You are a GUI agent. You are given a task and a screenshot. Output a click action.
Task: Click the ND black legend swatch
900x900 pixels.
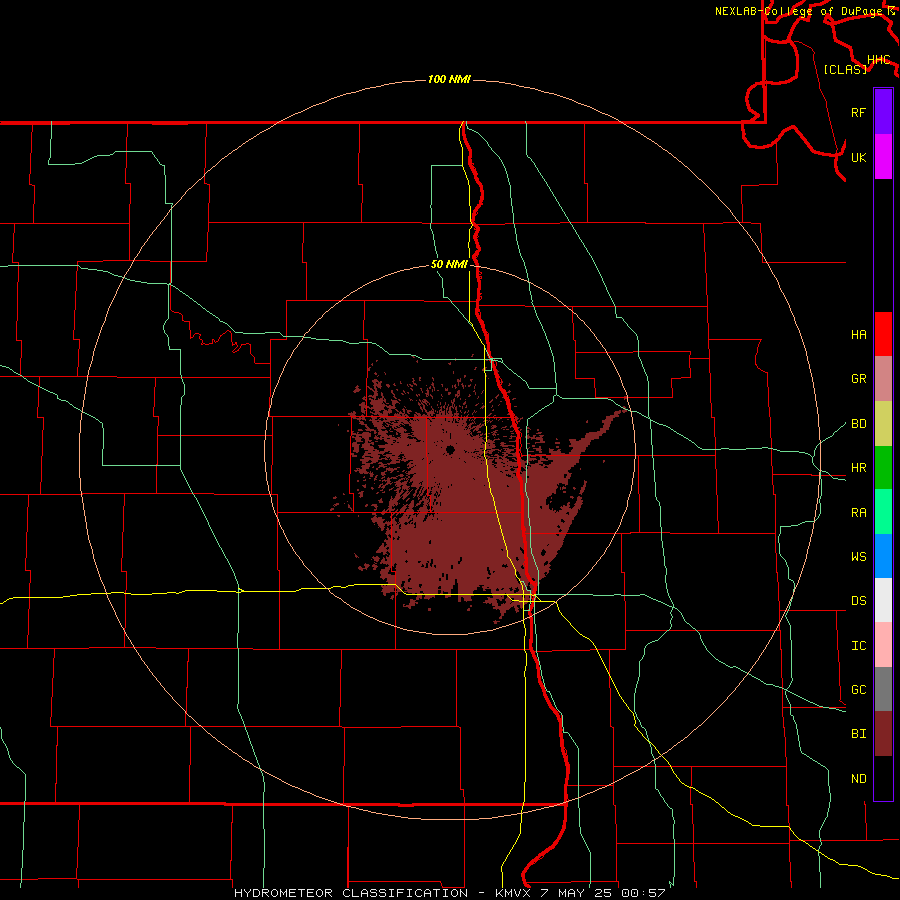coord(883,778)
